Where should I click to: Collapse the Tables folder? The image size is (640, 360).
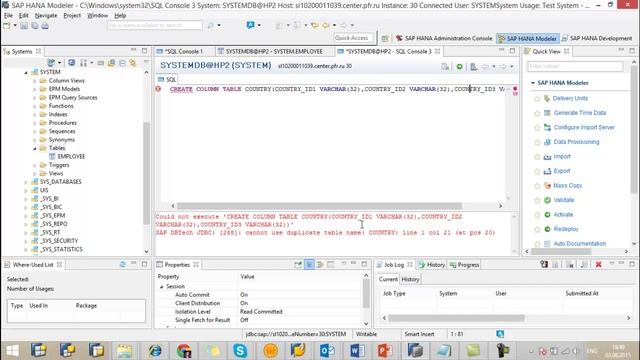tap(35, 148)
